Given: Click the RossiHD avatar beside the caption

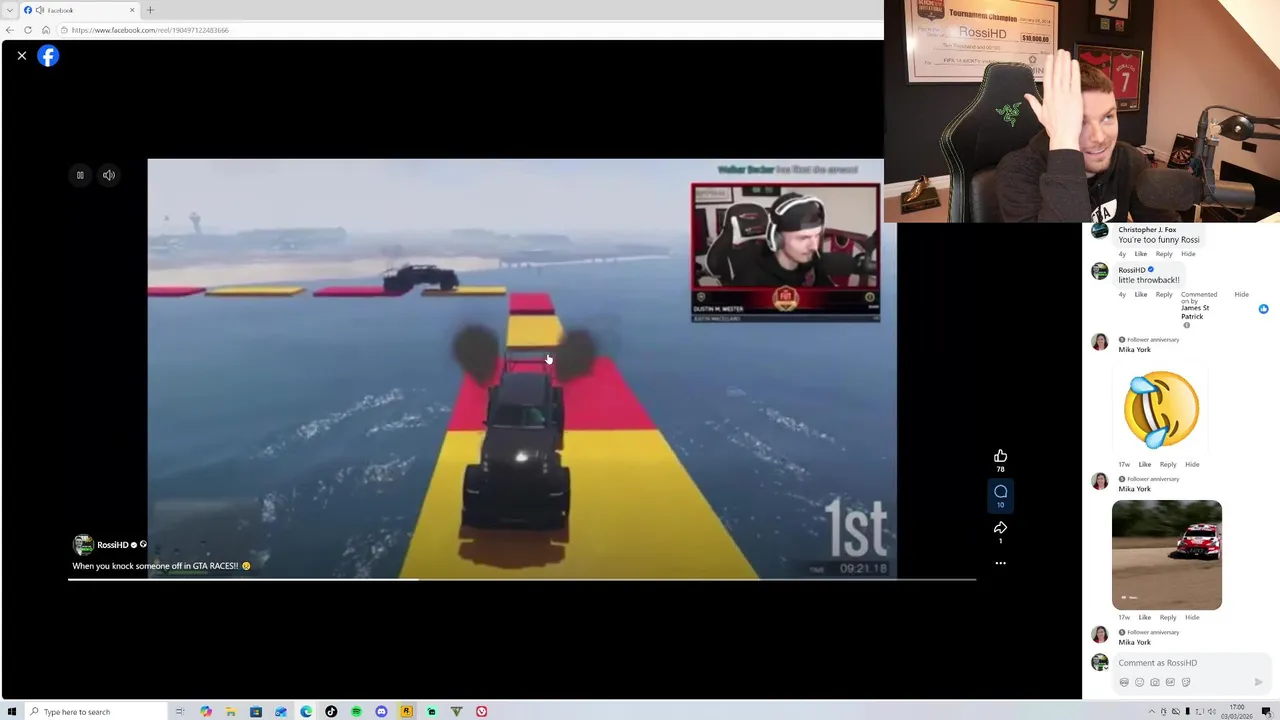Looking at the screenshot, I should [x=83, y=545].
